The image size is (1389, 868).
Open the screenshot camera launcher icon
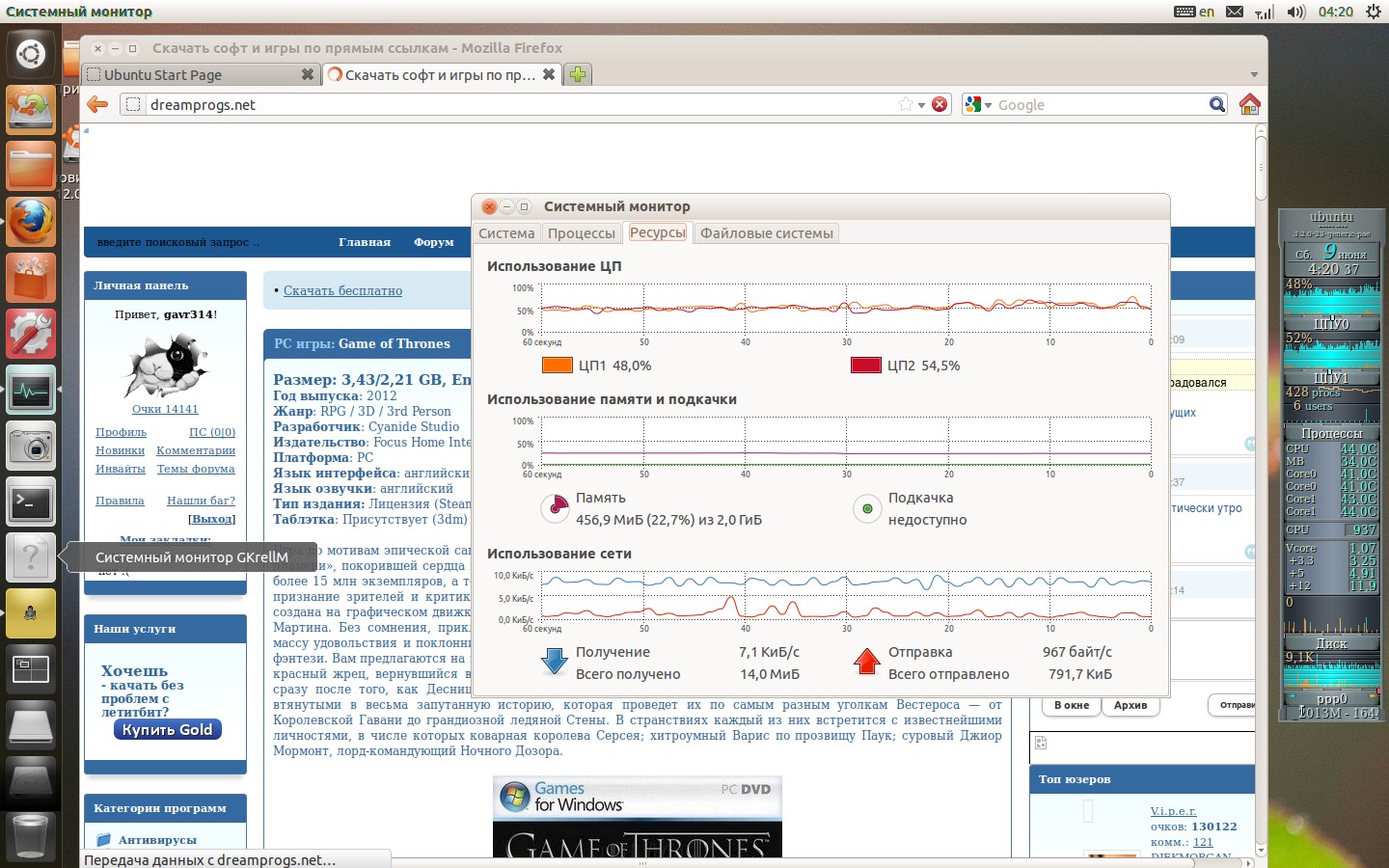30,446
